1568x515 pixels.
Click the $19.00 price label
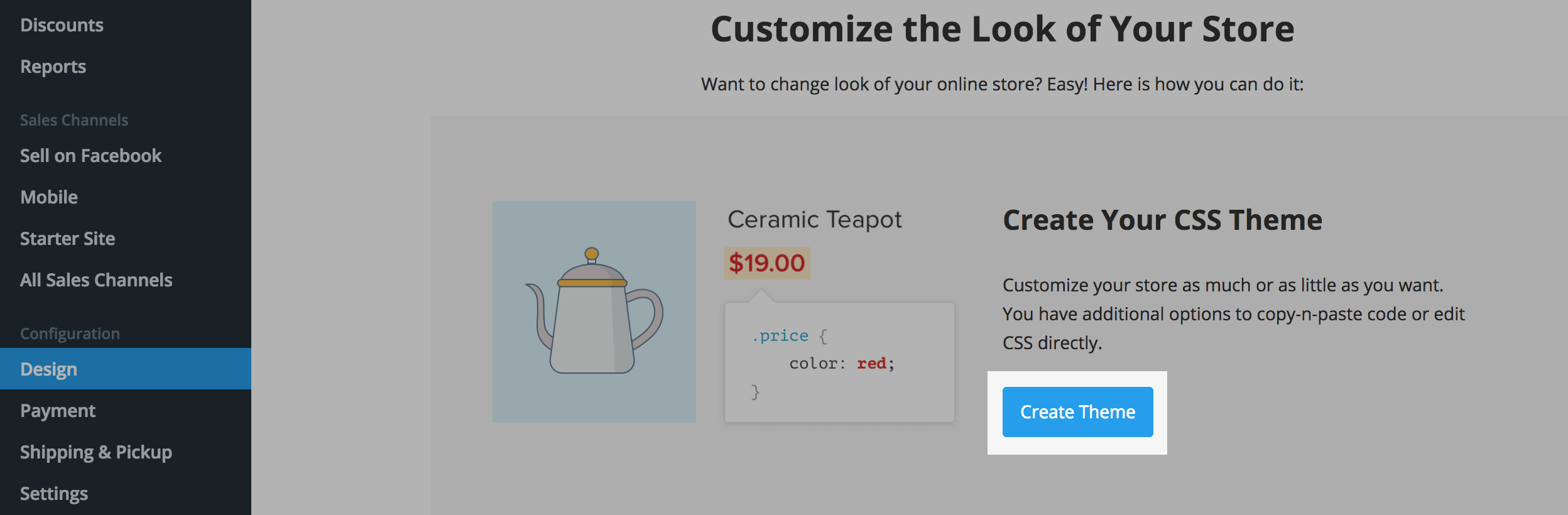pos(767,263)
